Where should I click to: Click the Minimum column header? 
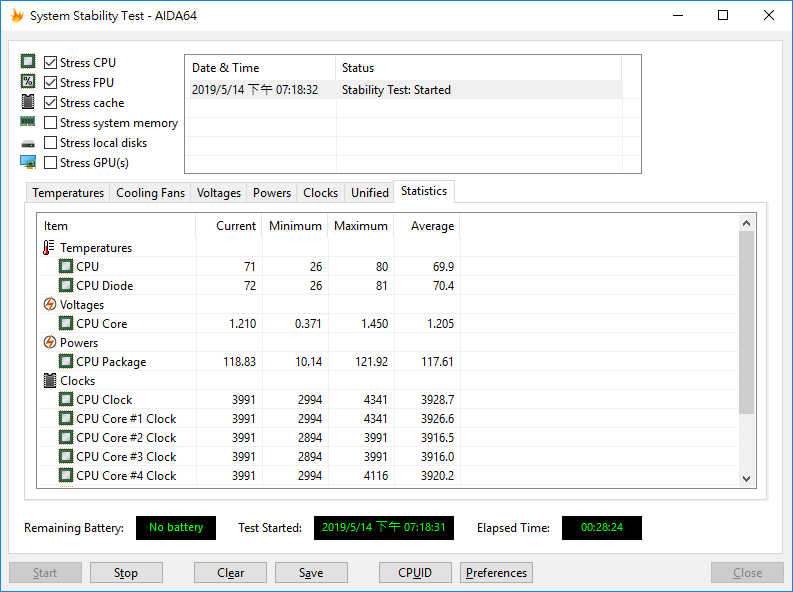tap(295, 226)
